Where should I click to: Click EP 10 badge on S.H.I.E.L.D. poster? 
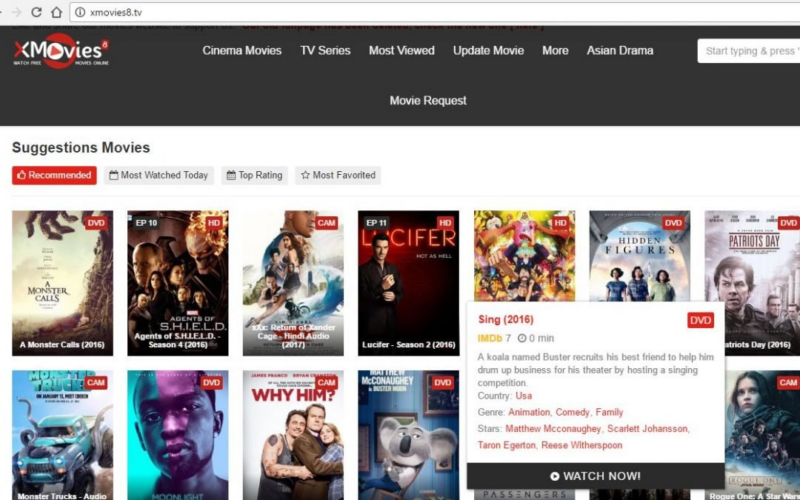tap(146, 223)
